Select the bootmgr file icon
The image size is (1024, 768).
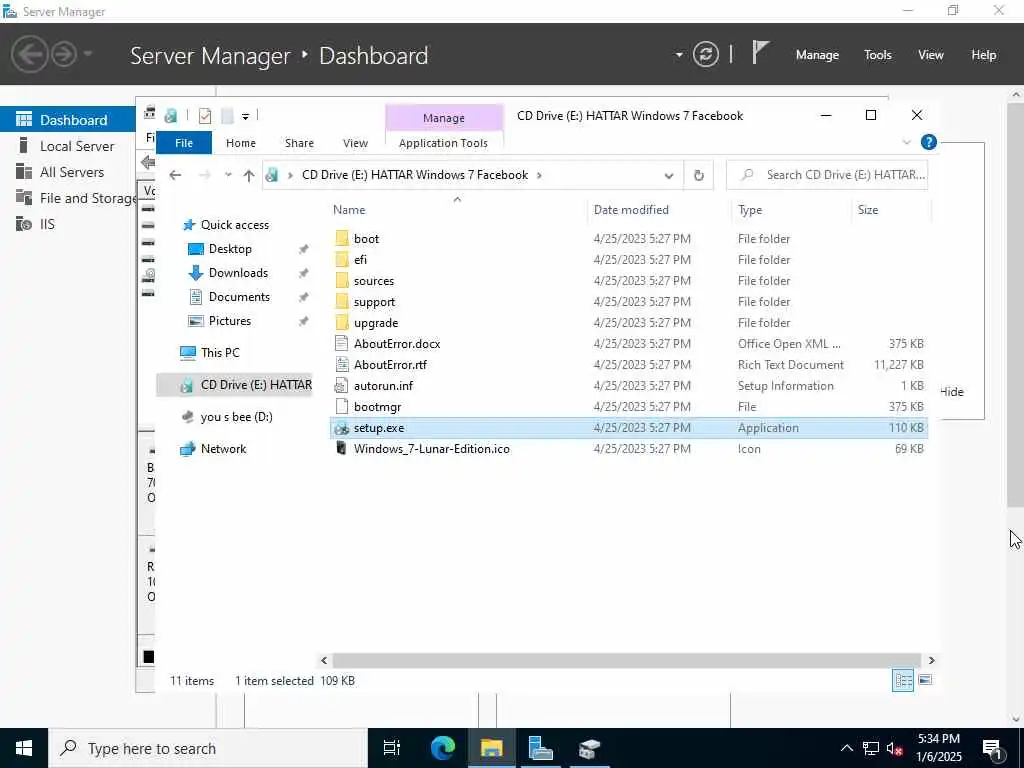pos(342,407)
